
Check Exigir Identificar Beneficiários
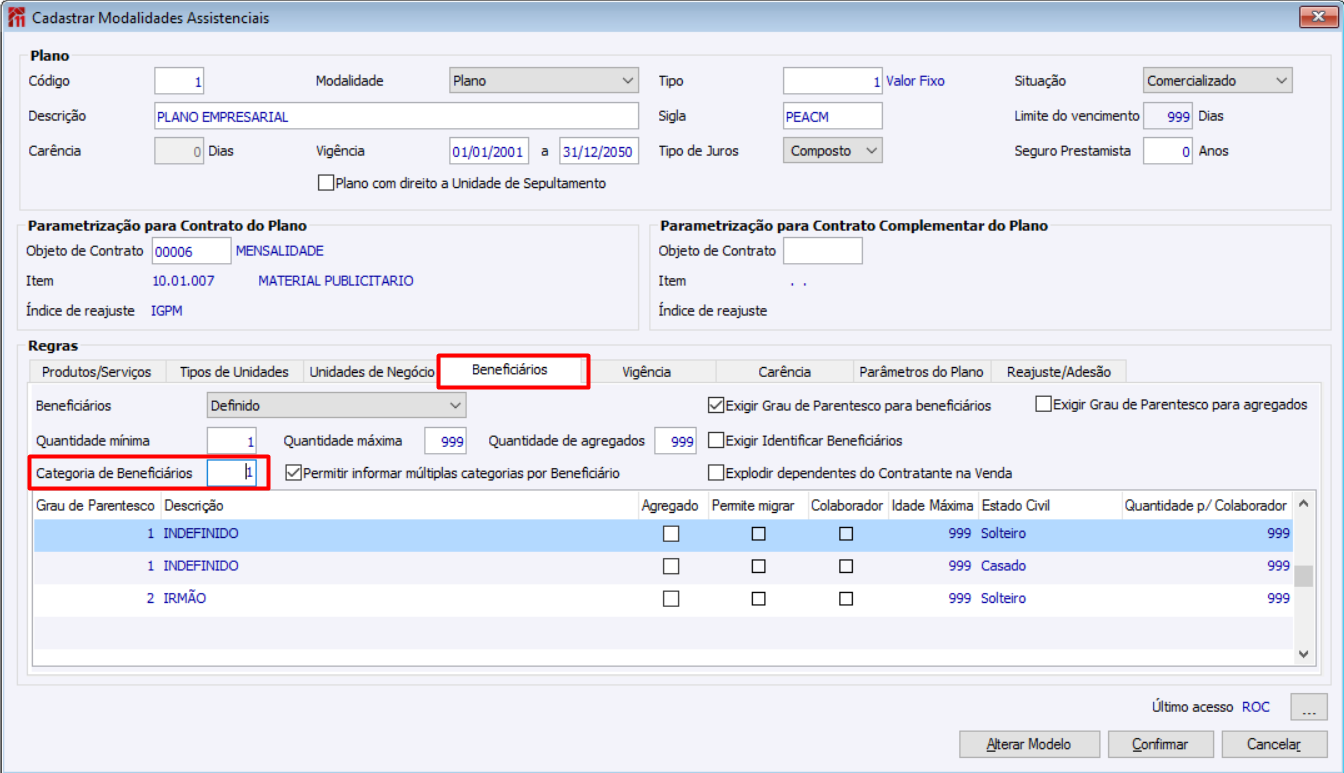coord(715,440)
